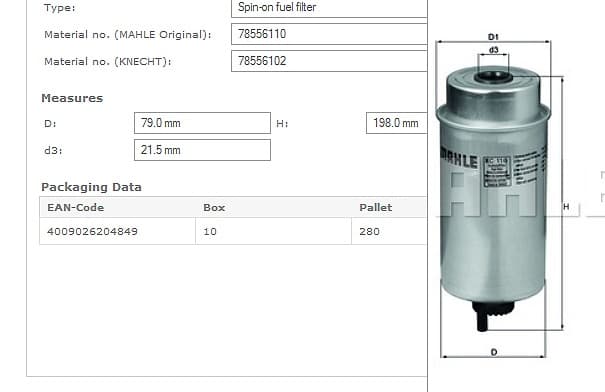Click the Material no. (KNECHT) label
The image size is (605, 392).
pos(108,62)
